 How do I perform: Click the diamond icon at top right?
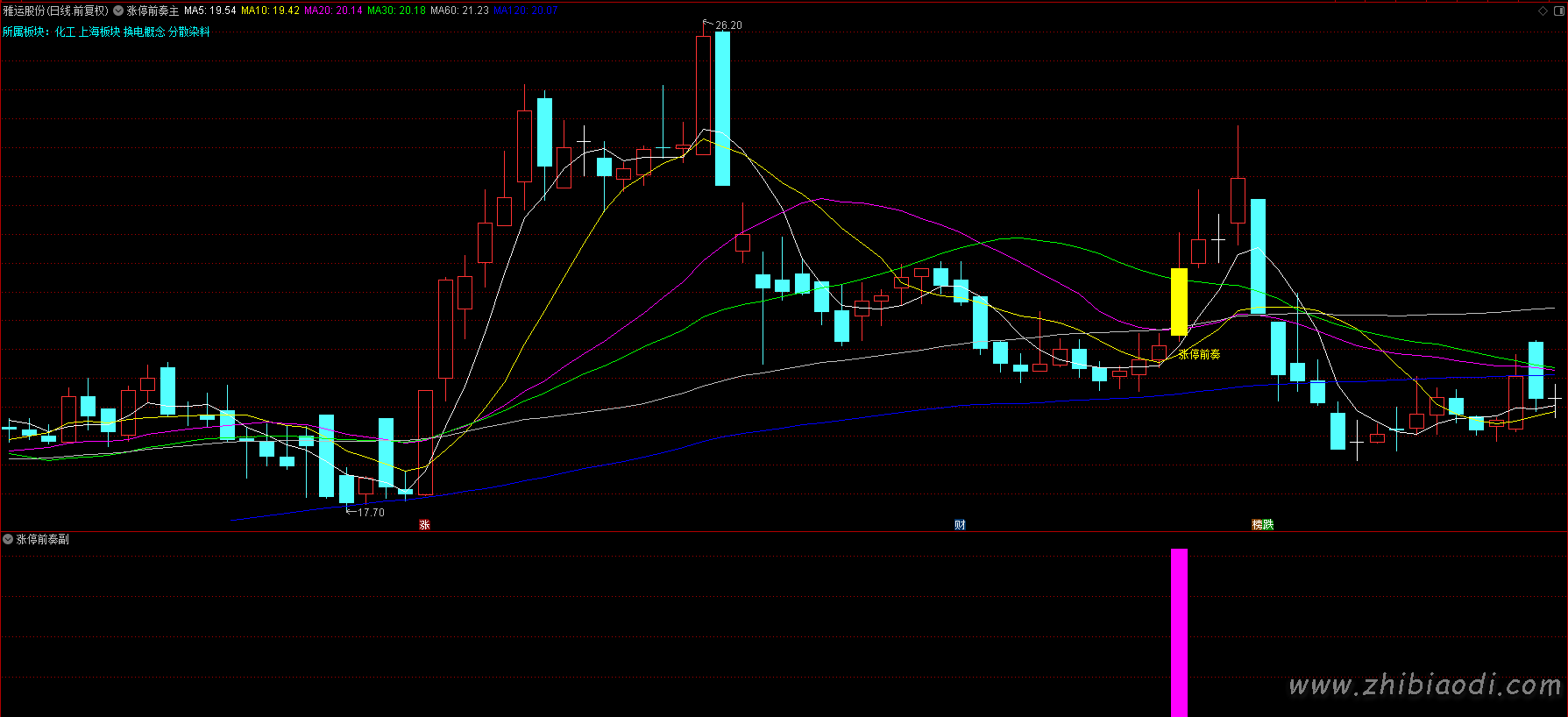(x=1543, y=11)
